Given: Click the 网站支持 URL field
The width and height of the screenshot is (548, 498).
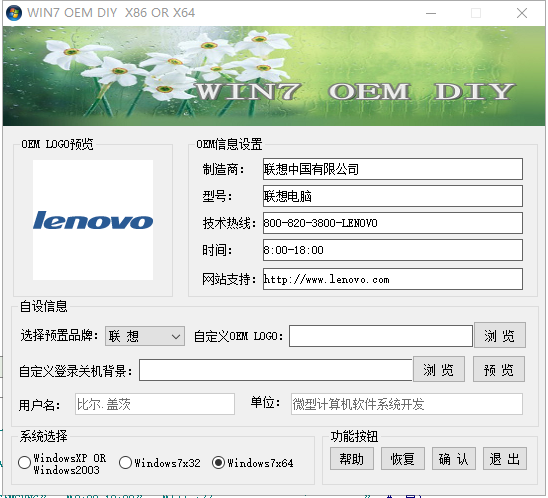Looking at the screenshot, I should tap(393, 279).
